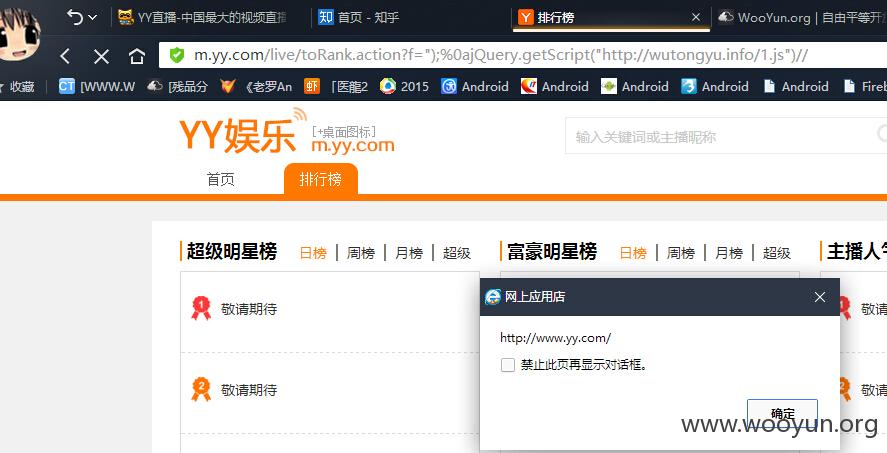Select 月榜 under 富豪明星榜
This screenshot has width=887, height=453.
tap(729, 253)
